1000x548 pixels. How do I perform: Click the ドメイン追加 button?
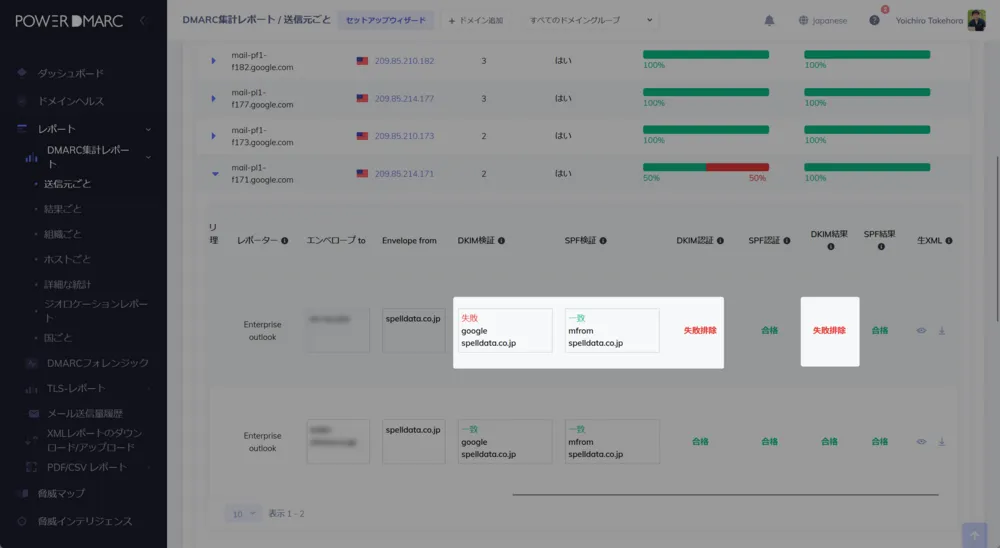476,20
